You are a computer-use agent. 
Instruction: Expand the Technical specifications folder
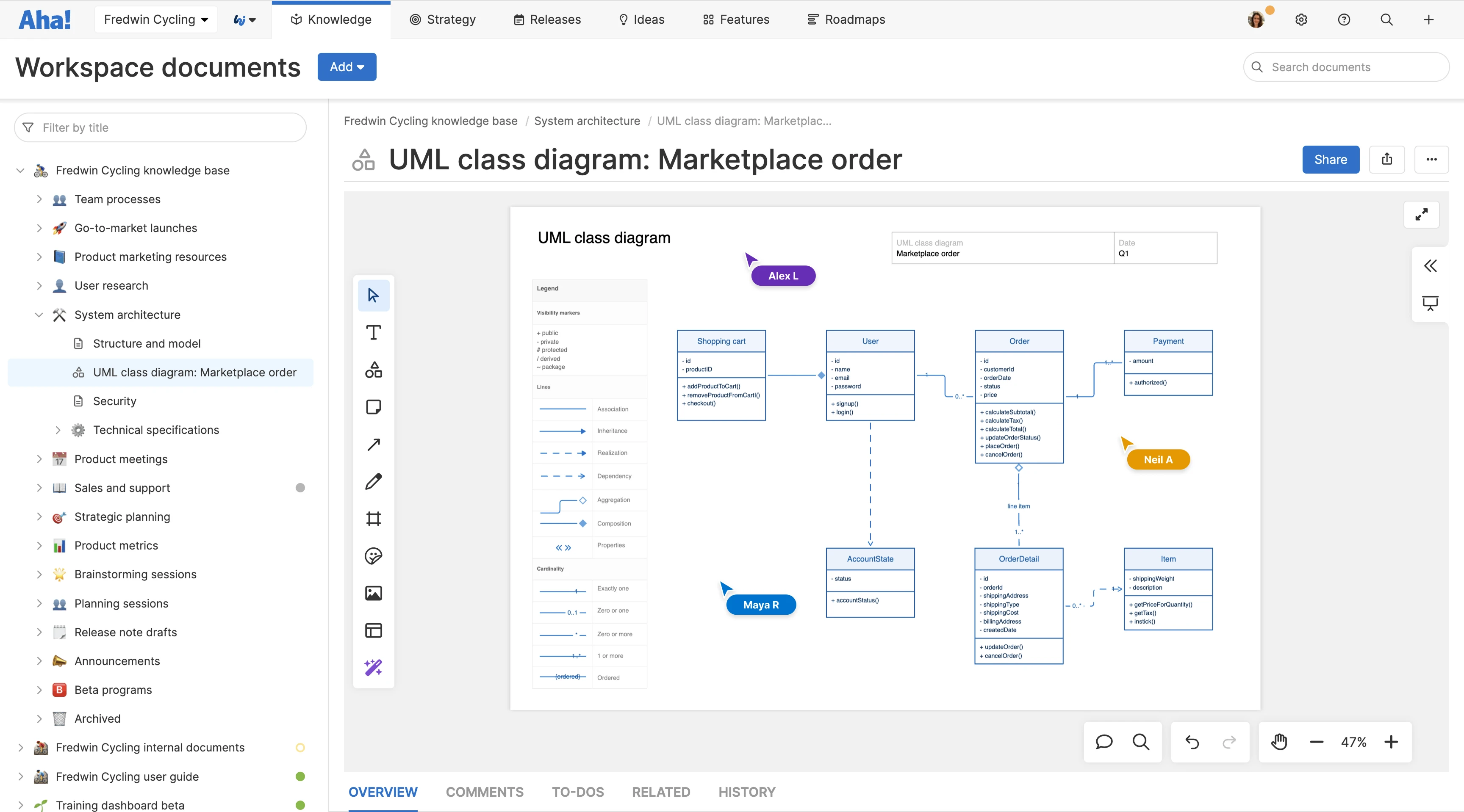click(58, 431)
